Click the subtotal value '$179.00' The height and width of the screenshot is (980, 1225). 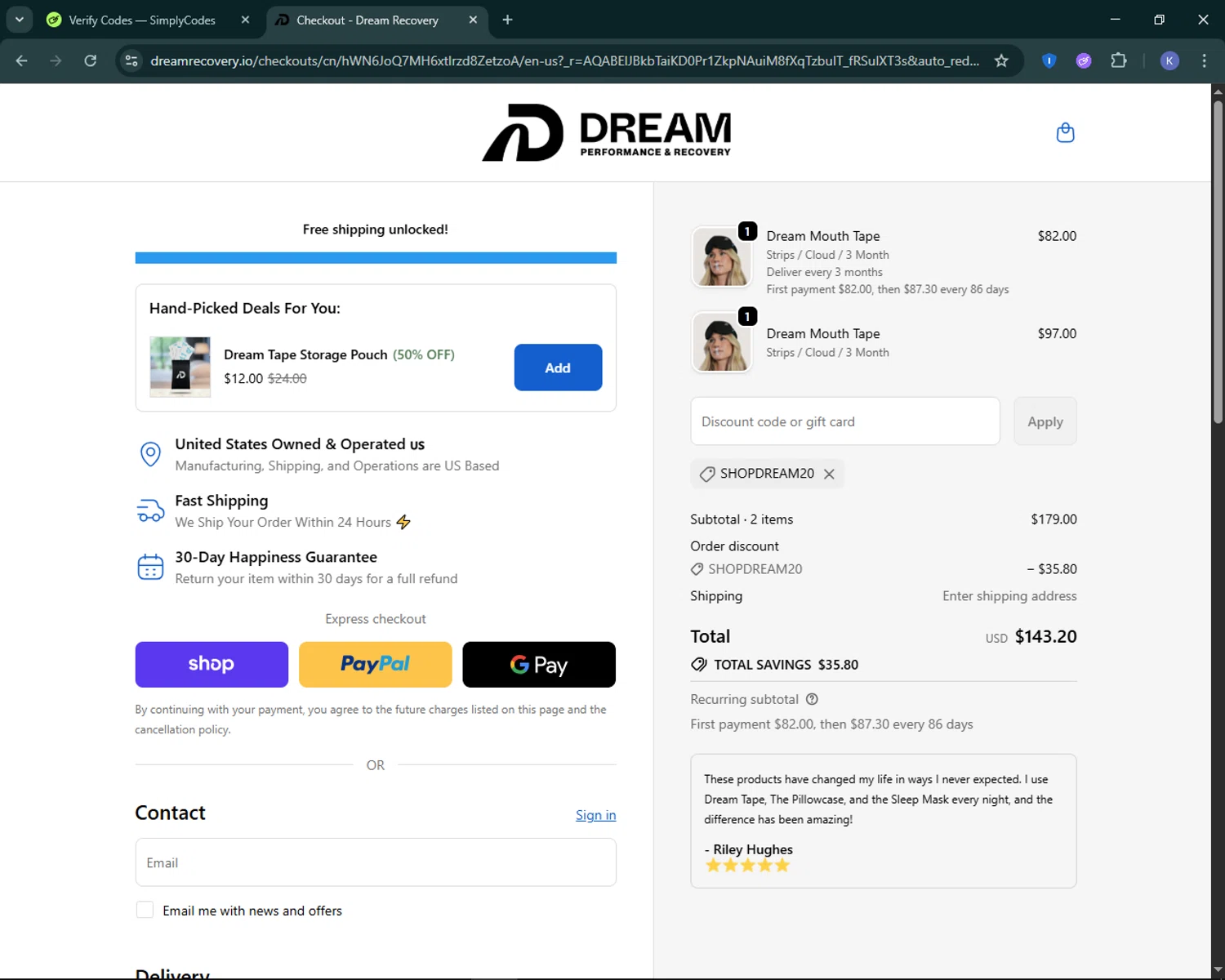[x=1053, y=519]
